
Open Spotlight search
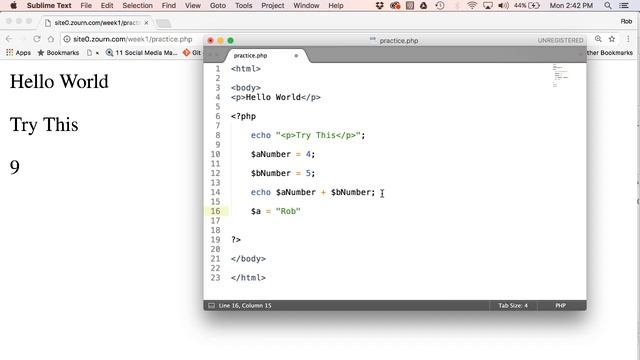[x=608, y=5]
